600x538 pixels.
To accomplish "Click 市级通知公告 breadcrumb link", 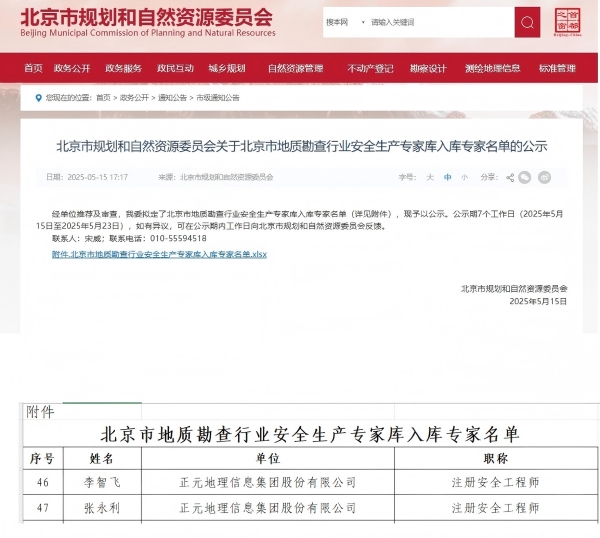I will click(218, 98).
